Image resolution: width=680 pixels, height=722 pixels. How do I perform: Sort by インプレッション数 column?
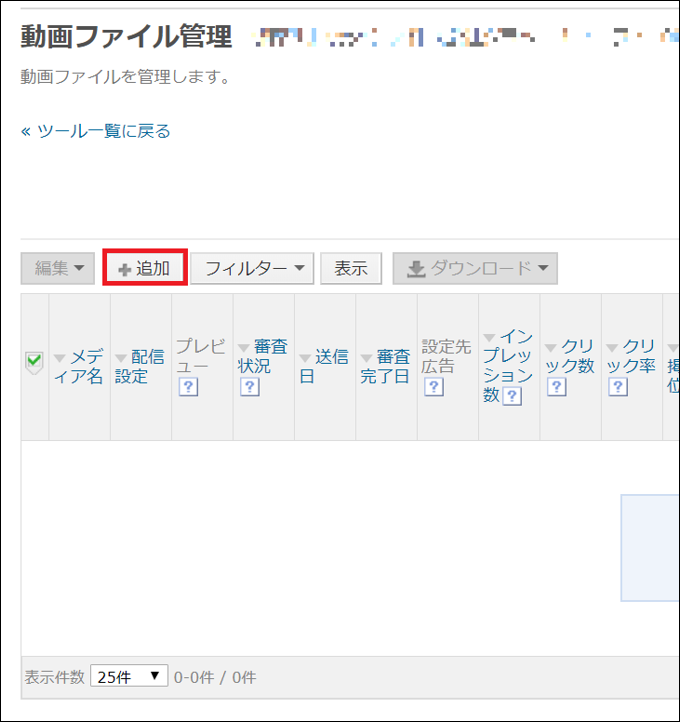tap(508, 366)
